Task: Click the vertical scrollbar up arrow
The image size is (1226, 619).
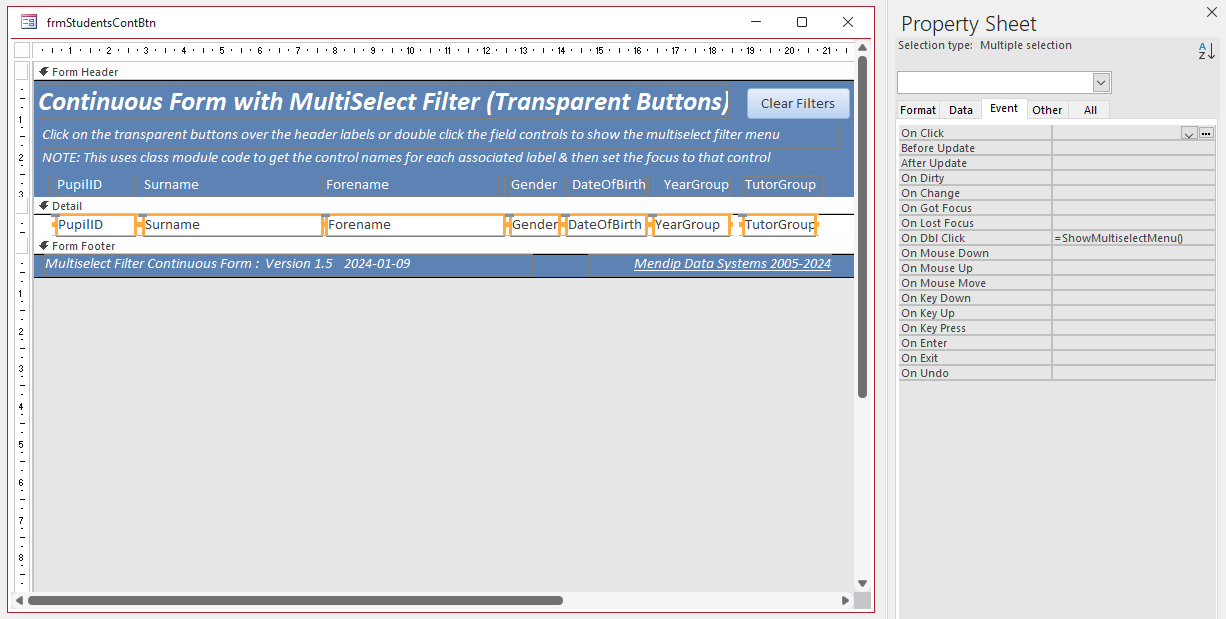Action: (862, 48)
